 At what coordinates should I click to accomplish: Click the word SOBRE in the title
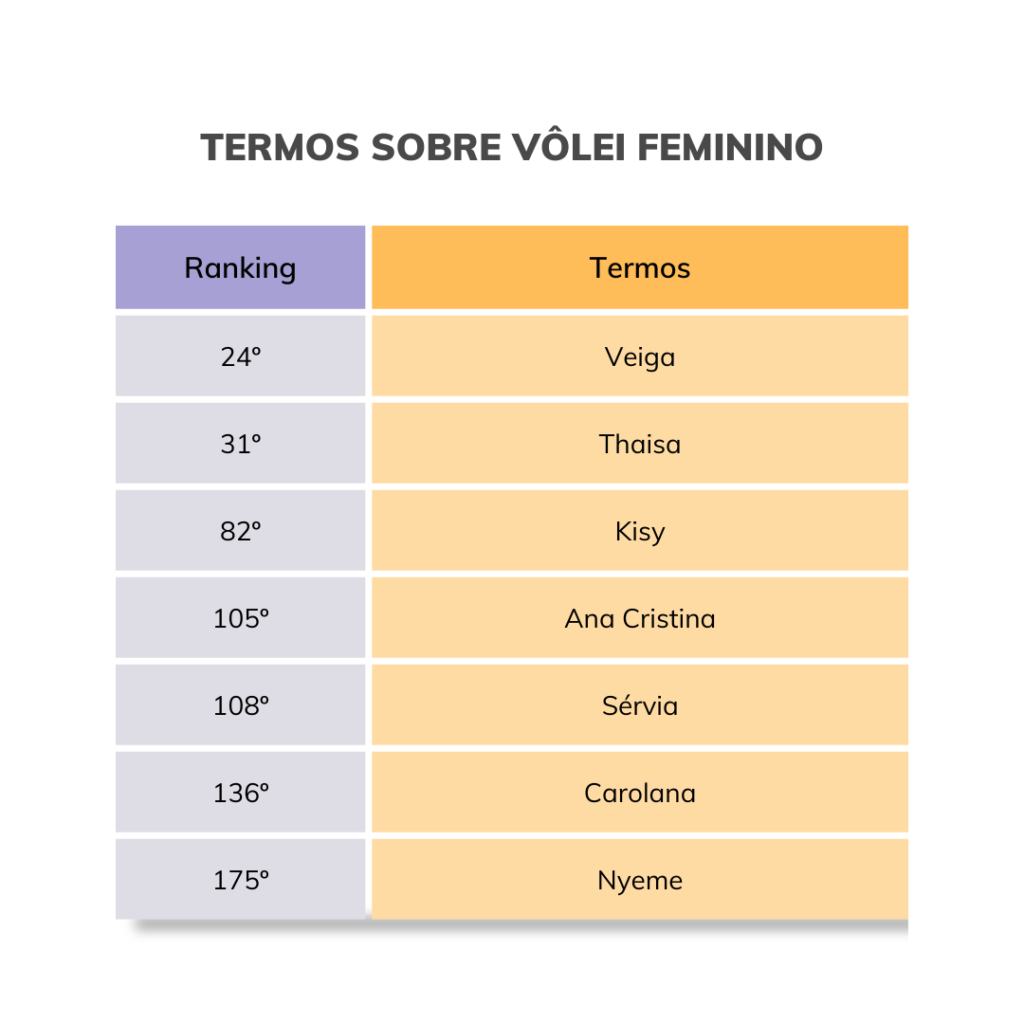tap(435, 148)
